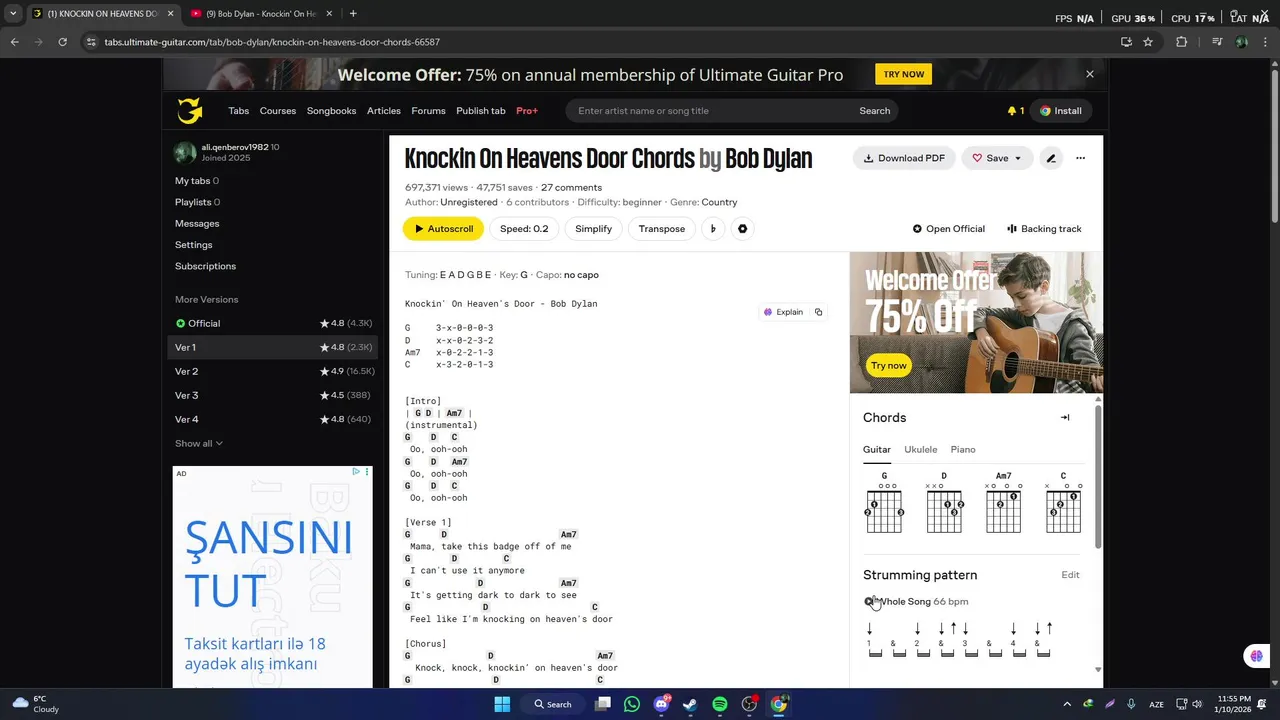
Task: Open the Speed: 0.2 setting
Action: (524, 229)
